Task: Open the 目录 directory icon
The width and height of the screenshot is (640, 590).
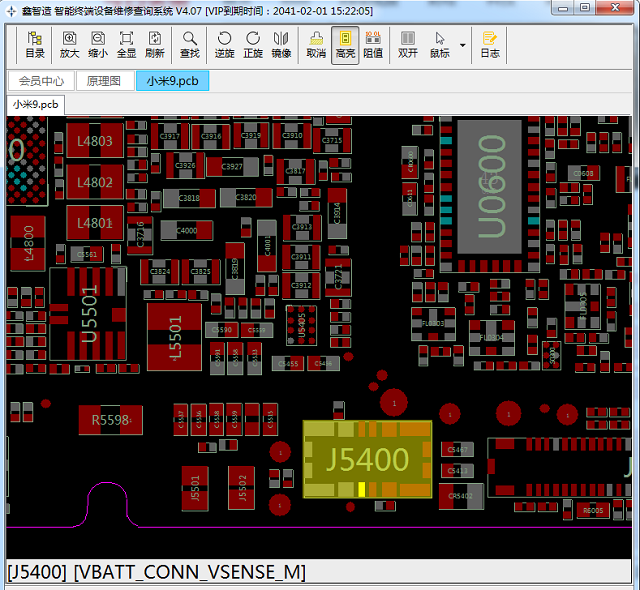Action: click(x=35, y=45)
